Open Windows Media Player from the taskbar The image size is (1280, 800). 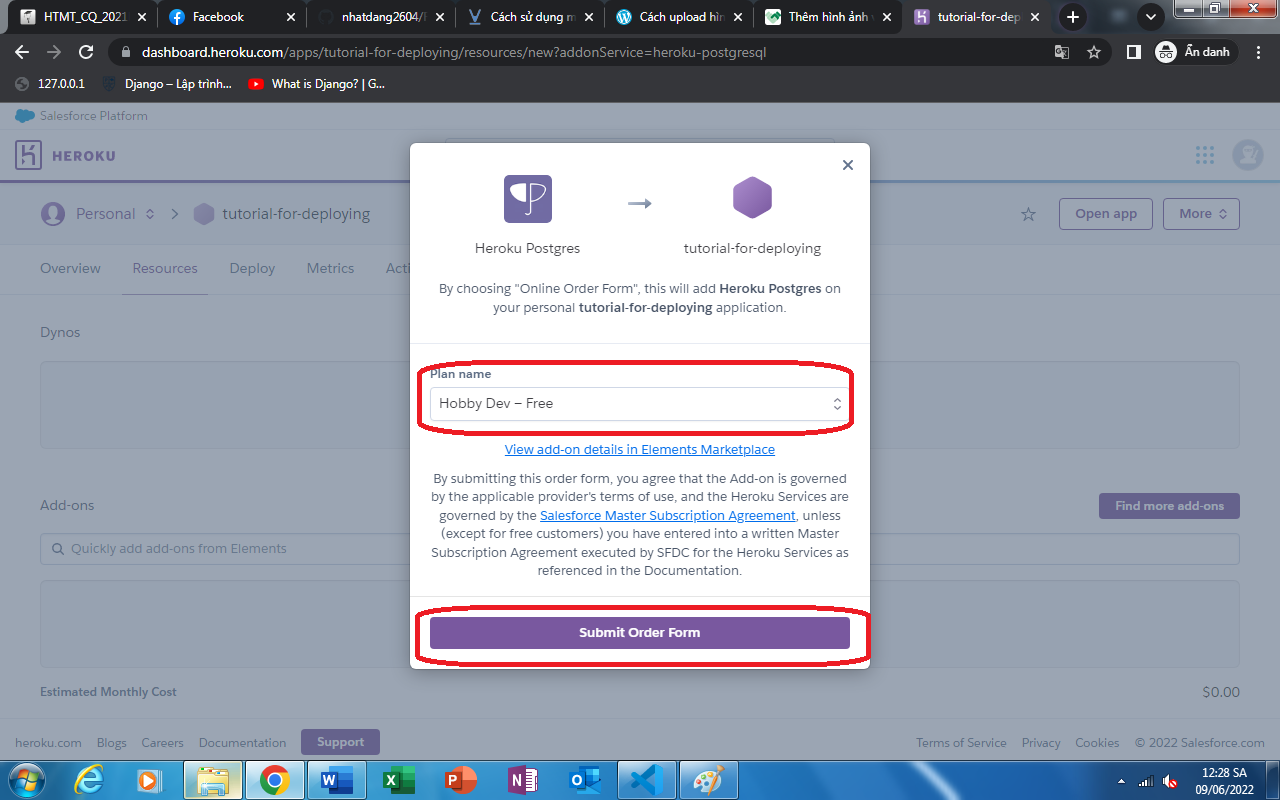[149, 780]
